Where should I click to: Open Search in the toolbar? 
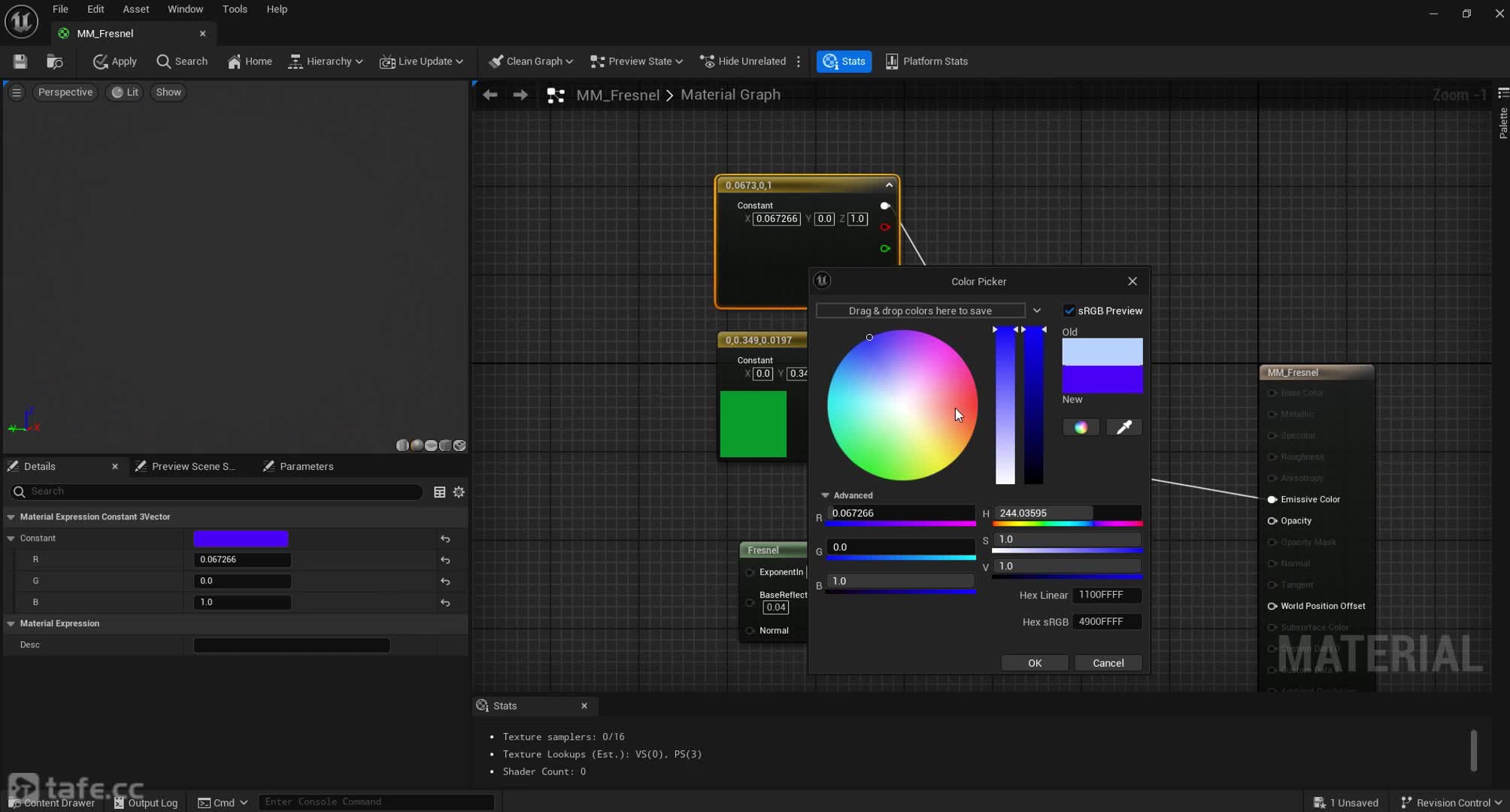181,62
